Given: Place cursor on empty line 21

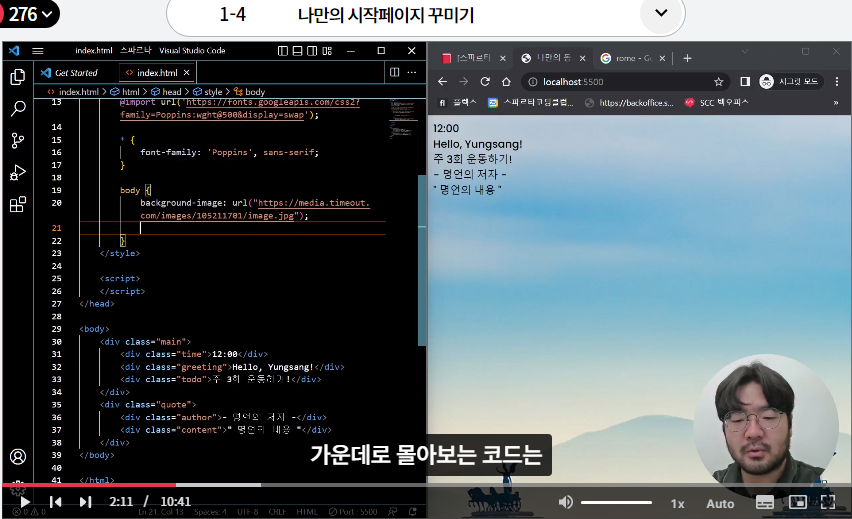Looking at the screenshot, I should (233, 228).
